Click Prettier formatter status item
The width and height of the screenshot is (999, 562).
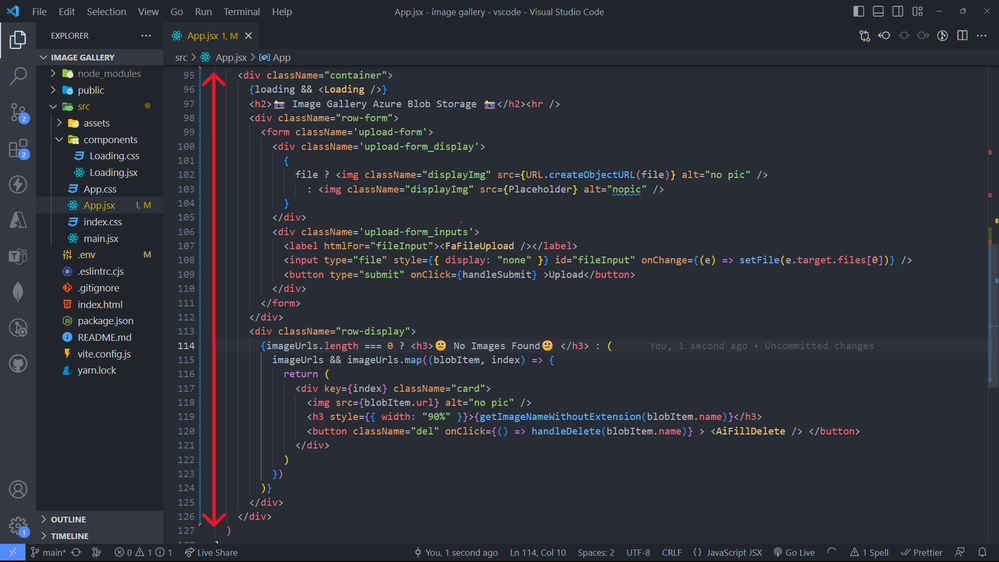tap(921, 552)
